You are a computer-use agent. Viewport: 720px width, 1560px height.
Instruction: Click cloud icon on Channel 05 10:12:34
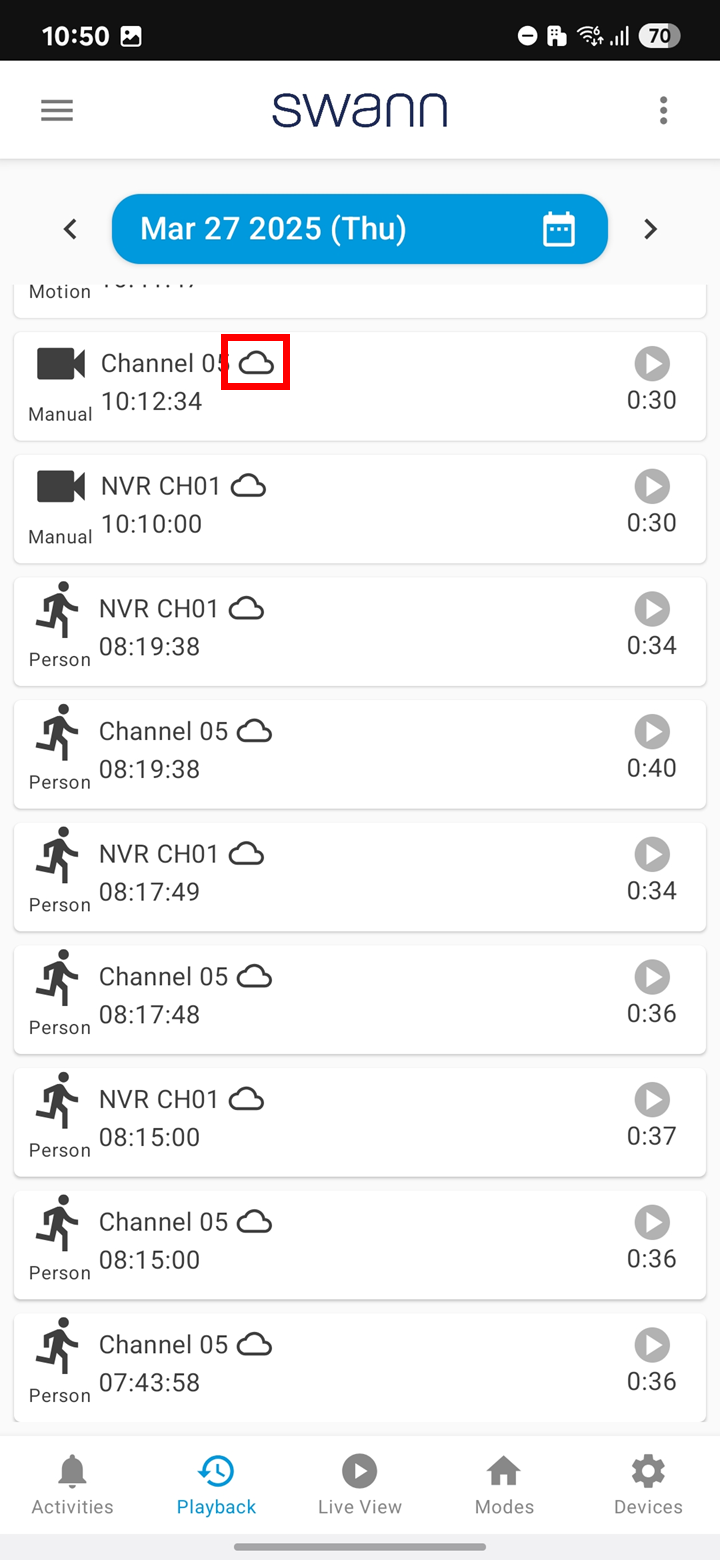coord(256,363)
